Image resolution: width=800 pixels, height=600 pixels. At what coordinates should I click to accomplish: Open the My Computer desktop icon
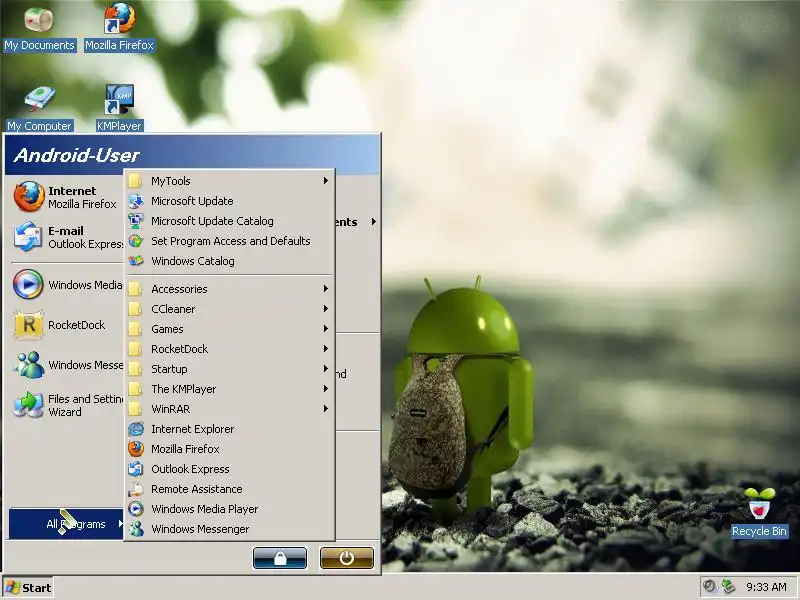39,109
